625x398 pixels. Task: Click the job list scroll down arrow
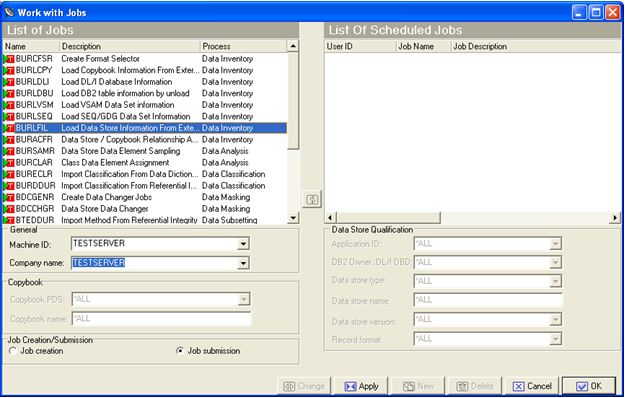pyautogui.click(x=293, y=218)
